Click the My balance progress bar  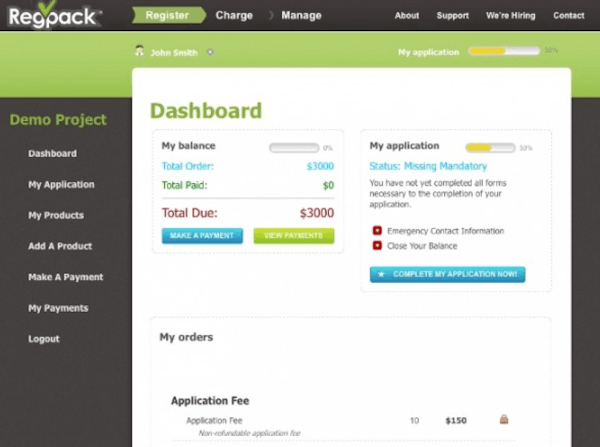[294, 147]
